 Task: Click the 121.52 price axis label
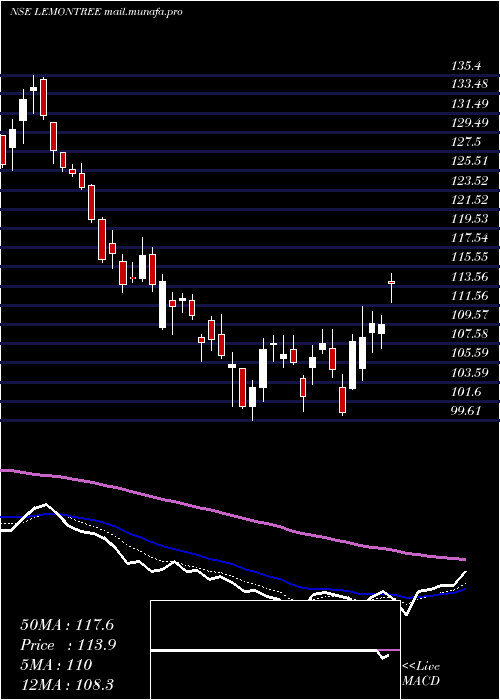tap(470, 200)
